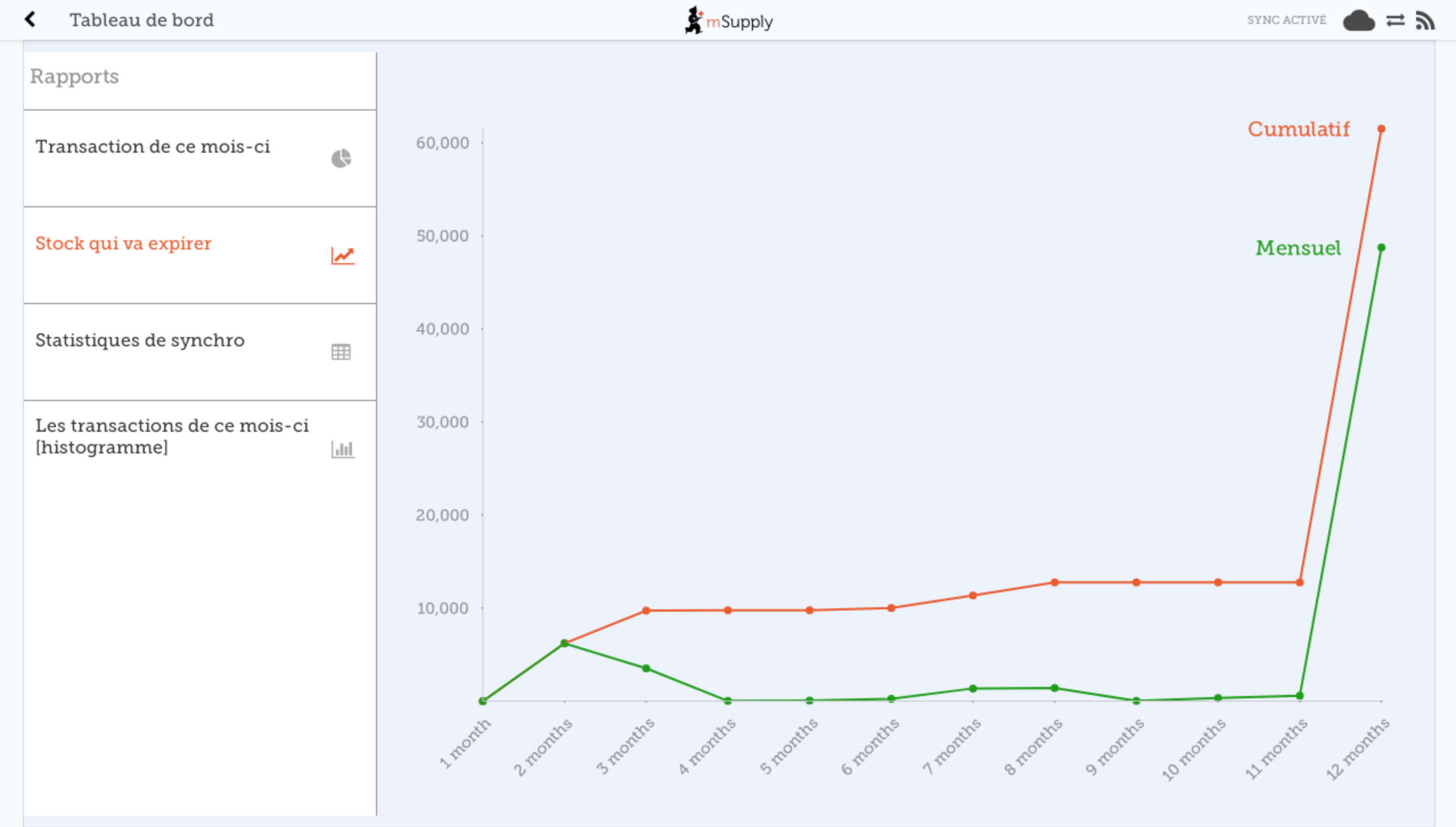Click the Cumulatif series label

[1298, 129]
